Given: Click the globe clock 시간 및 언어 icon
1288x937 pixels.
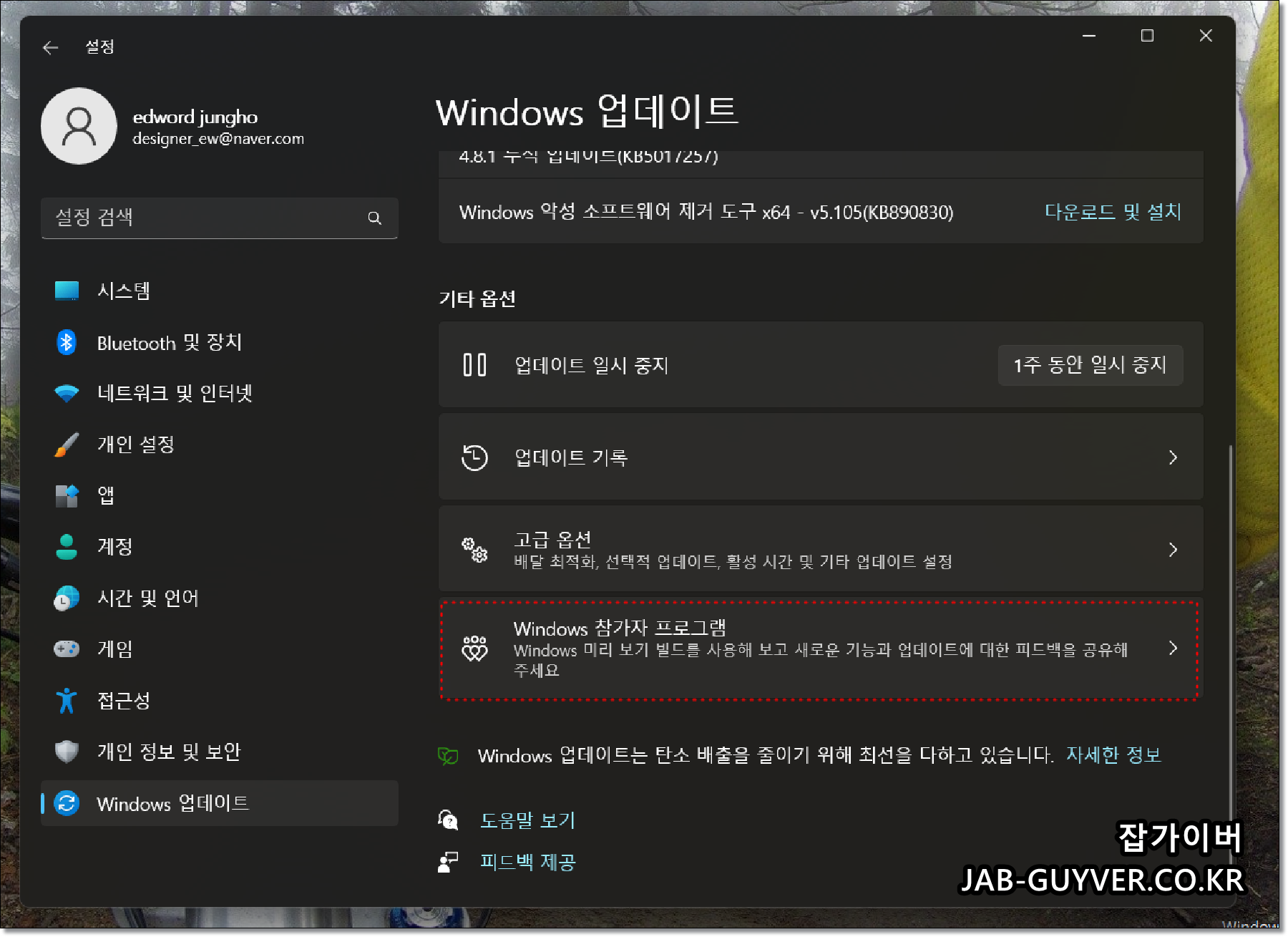Looking at the screenshot, I should [x=67, y=598].
